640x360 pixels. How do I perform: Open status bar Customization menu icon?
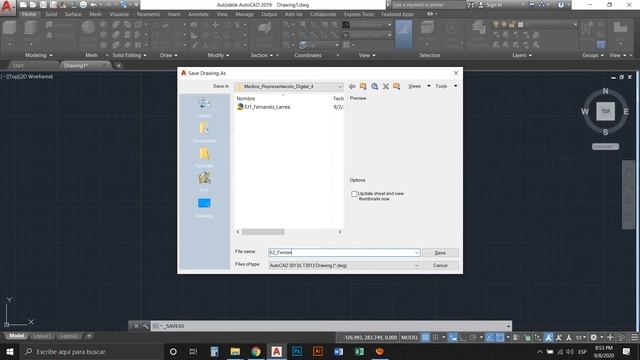635,338
